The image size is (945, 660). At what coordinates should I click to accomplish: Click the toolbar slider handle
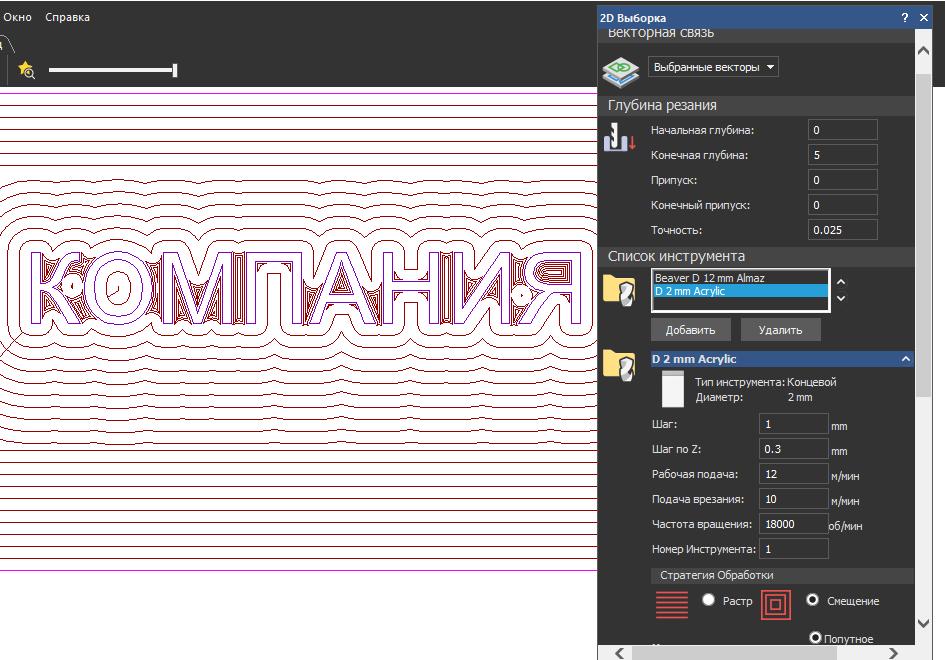pos(175,71)
